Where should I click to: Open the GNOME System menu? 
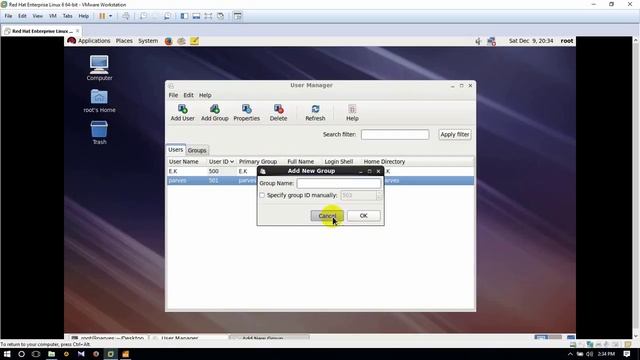pos(148,41)
